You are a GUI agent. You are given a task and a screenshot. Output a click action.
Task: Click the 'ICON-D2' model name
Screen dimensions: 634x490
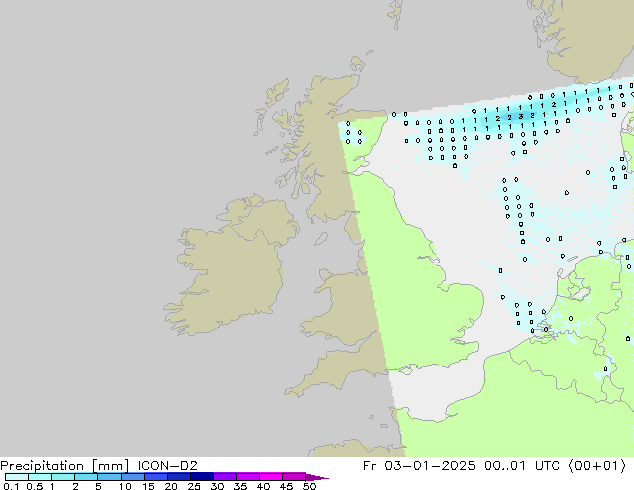[167, 466]
